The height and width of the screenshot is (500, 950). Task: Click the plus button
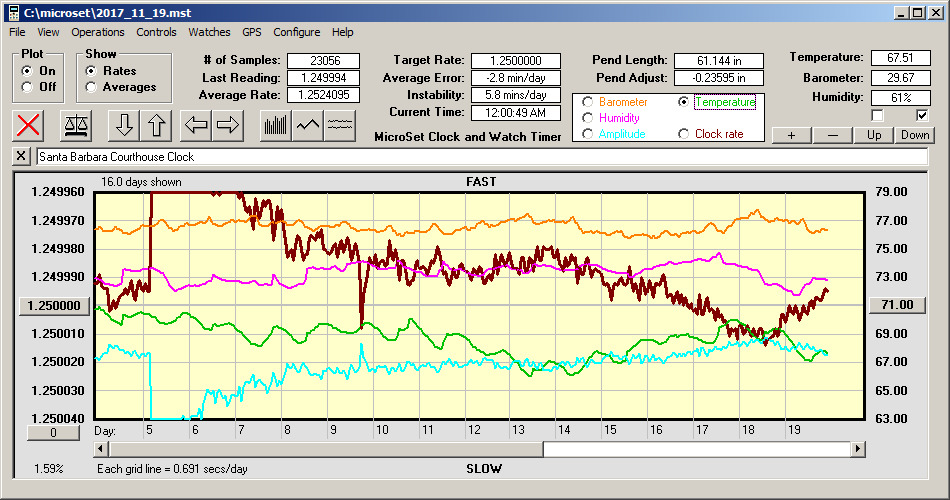tap(791, 135)
